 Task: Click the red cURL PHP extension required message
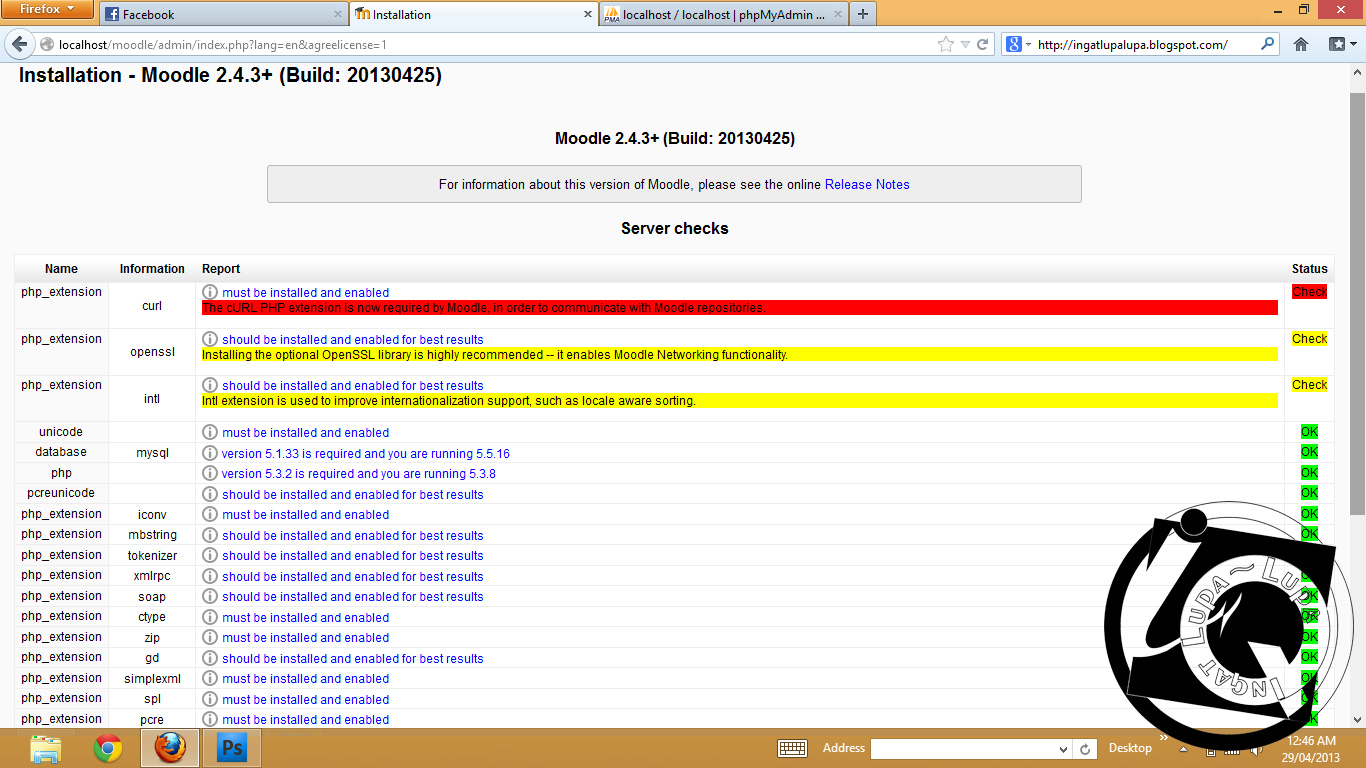pos(740,308)
